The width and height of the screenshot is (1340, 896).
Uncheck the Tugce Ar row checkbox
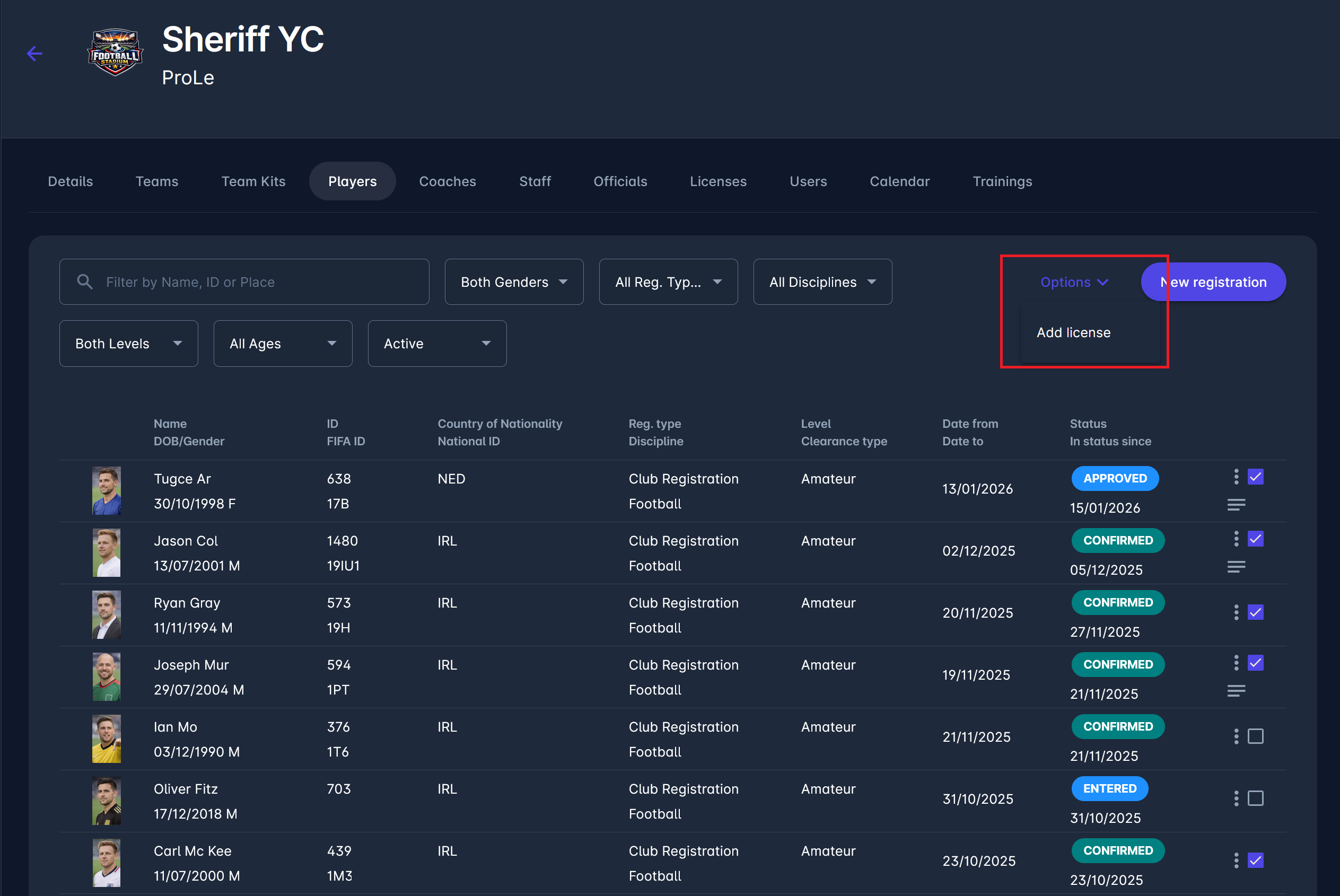[x=1256, y=477]
